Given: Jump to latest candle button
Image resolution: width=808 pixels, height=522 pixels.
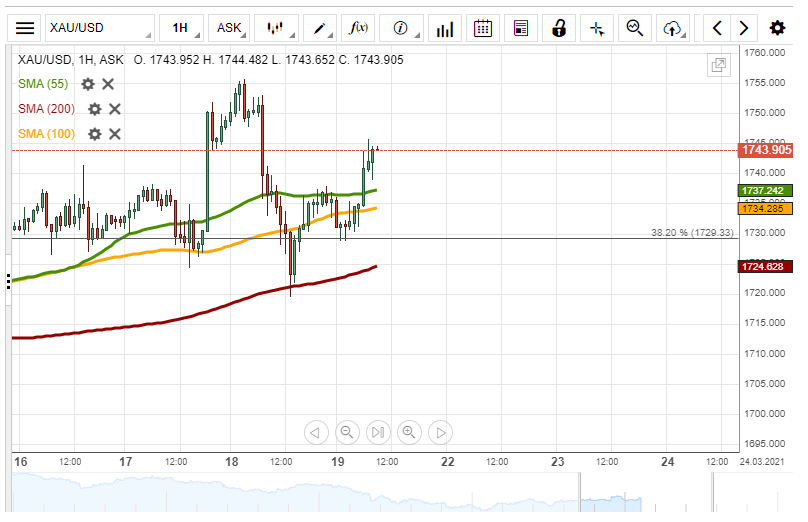Looking at the screenshot, I should [377, 432].
